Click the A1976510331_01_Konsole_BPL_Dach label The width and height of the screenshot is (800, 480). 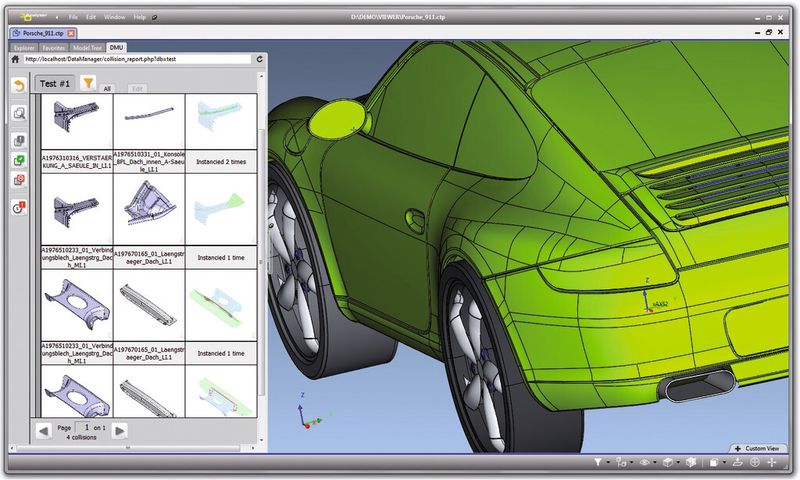[x=149, y=162]
